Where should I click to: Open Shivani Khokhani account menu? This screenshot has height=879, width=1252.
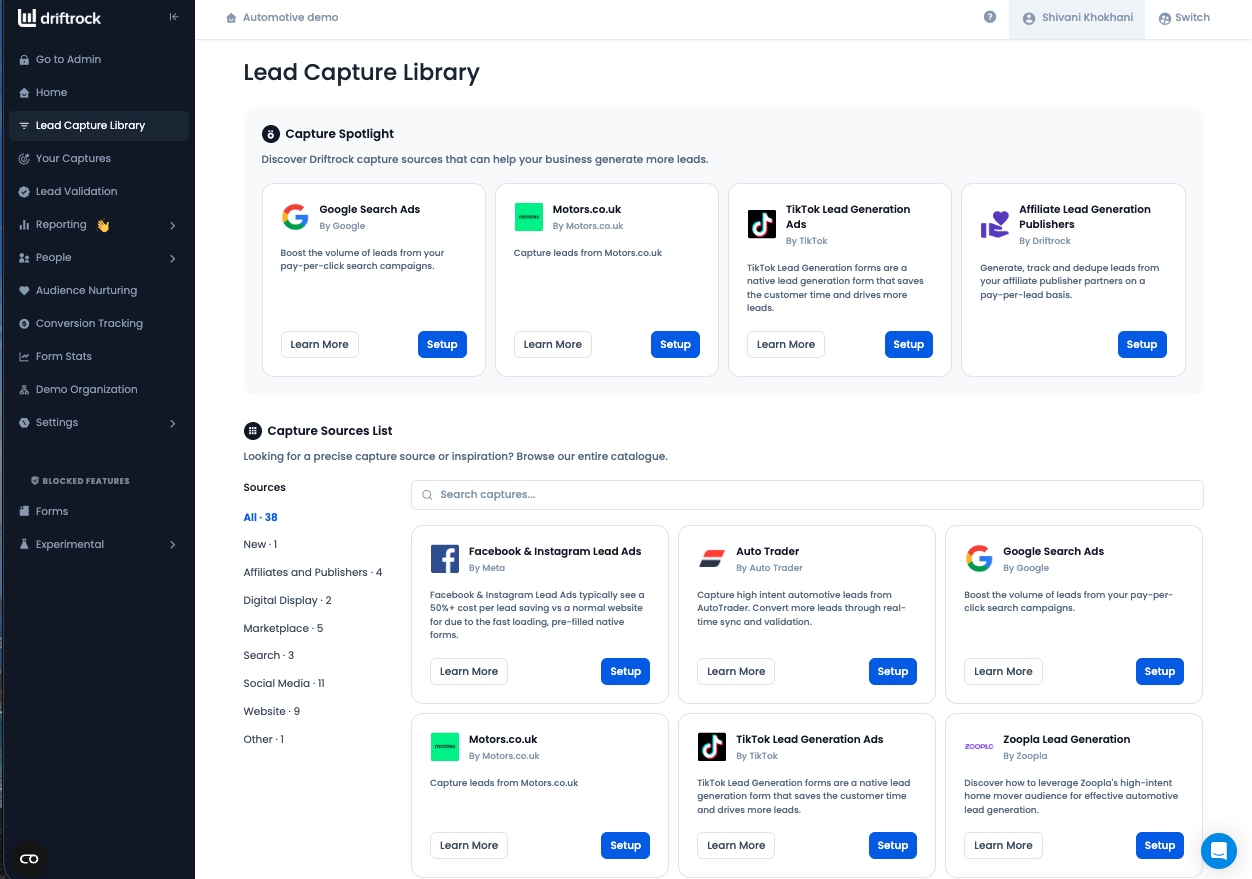click(1077, 19)
